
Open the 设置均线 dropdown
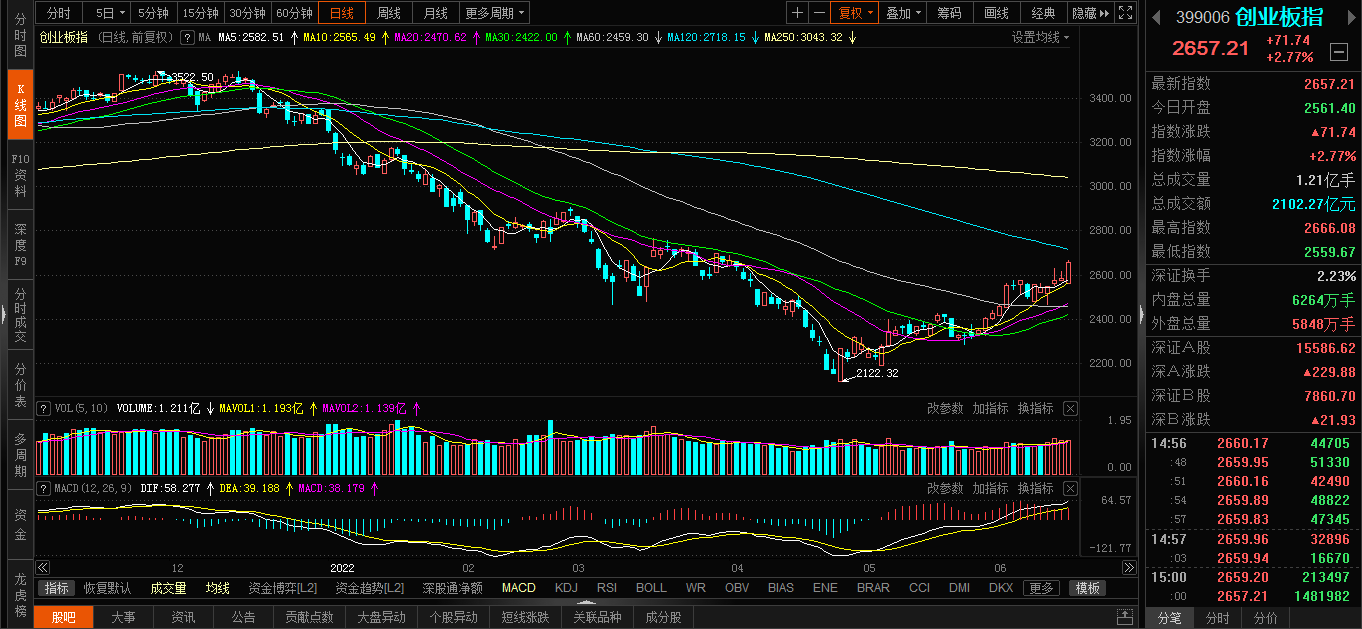pyautogui.click(x=1040, y=37)
